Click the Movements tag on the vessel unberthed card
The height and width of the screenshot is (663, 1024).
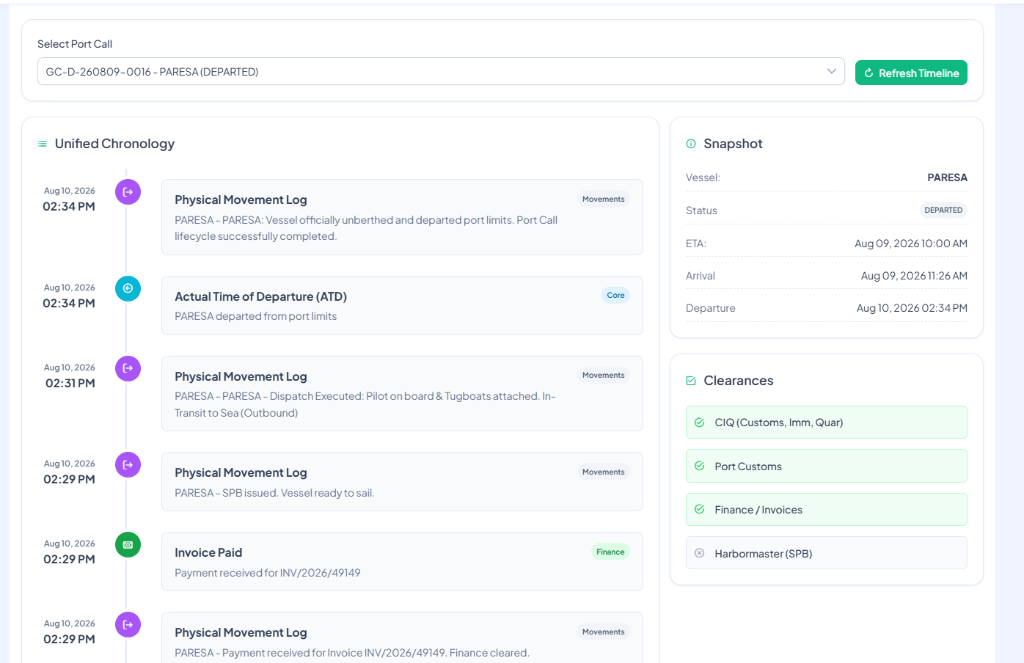(603, 199)
